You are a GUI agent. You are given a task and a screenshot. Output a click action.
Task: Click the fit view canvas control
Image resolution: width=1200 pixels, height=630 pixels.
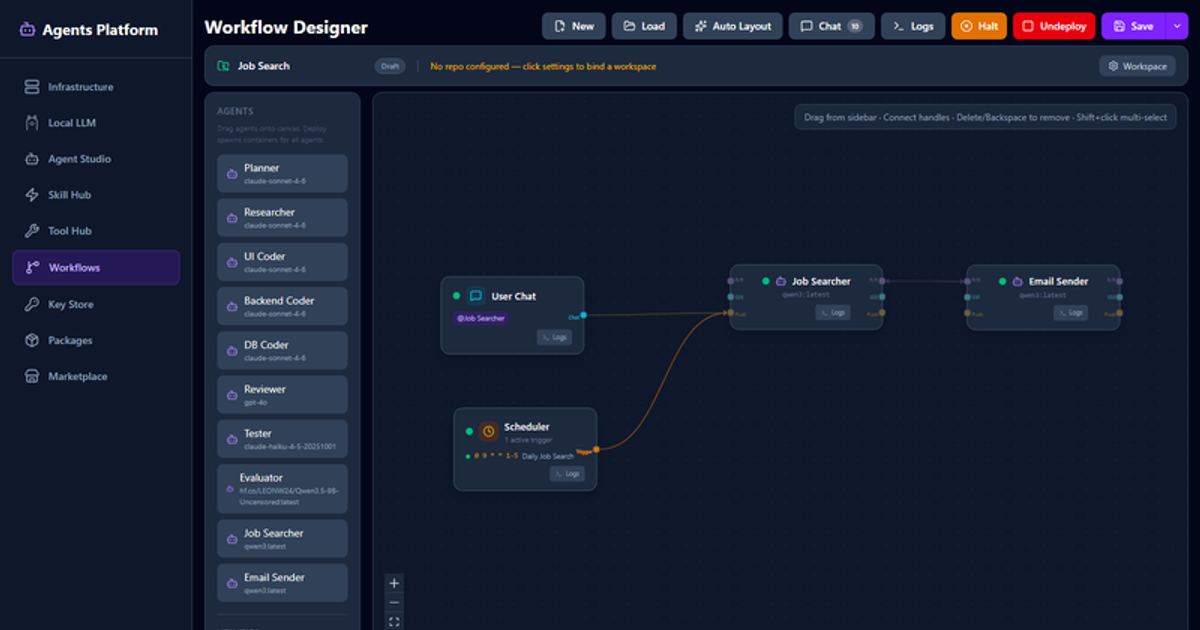tap(394, 621)
